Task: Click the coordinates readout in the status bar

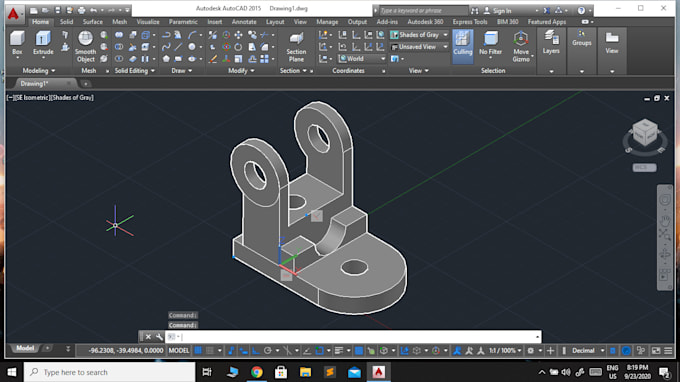Action: click(125, 350)
